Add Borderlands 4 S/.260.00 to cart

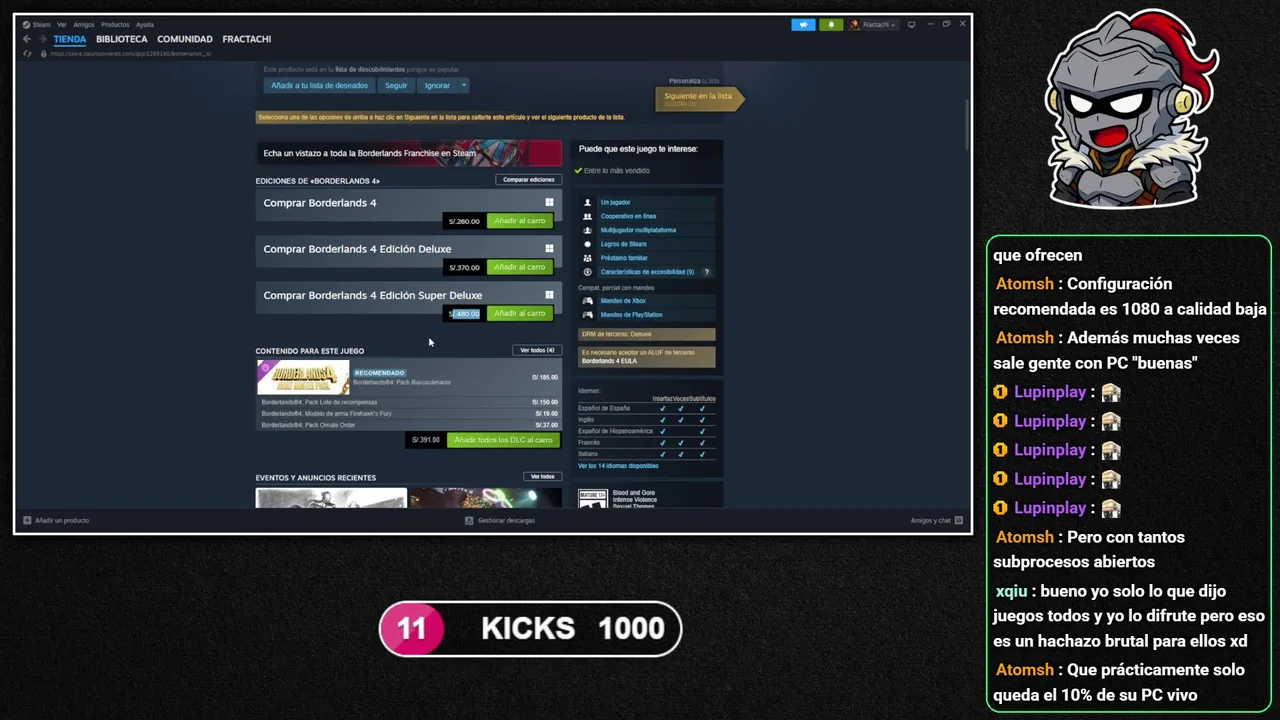tap(520, 221)
